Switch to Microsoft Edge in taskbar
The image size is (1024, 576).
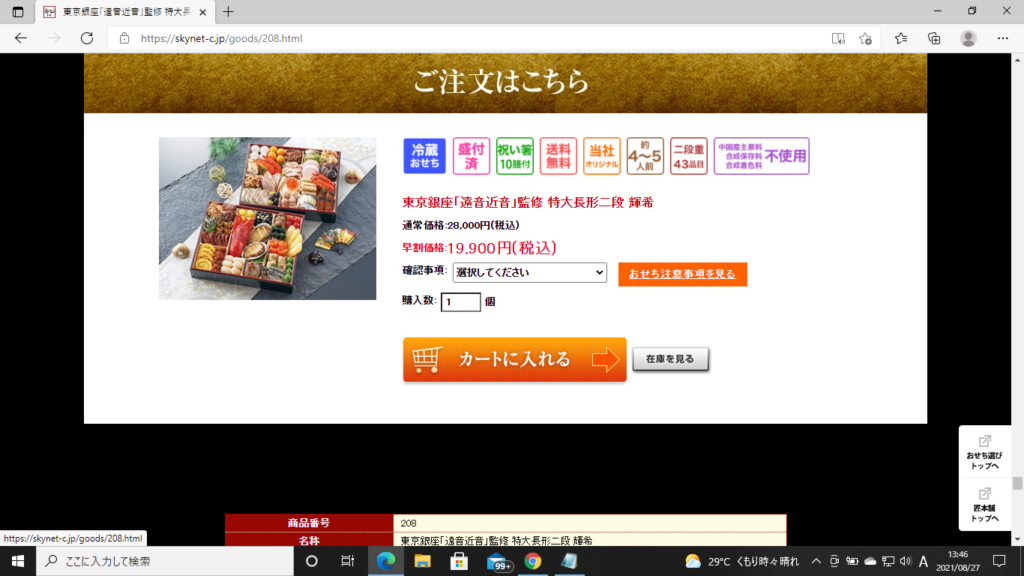point(386,561)
